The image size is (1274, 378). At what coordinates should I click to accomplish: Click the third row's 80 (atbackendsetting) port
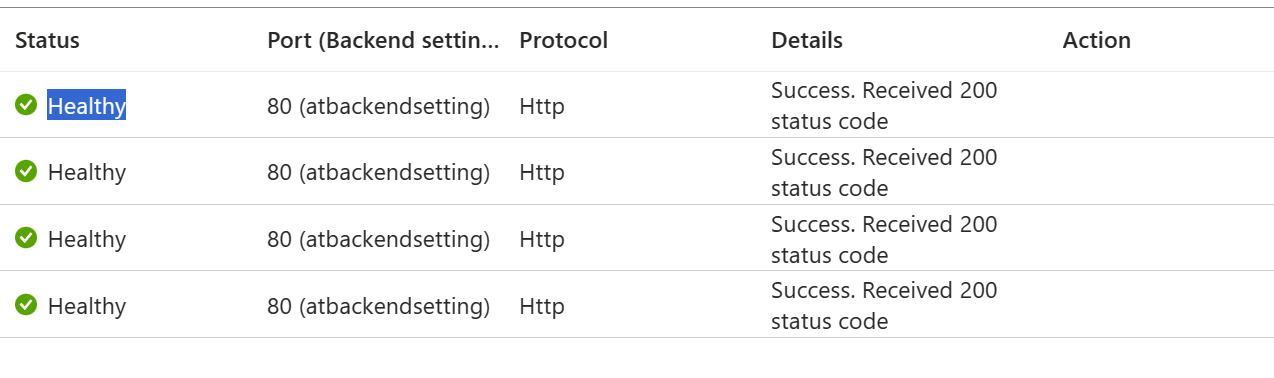click(x=379, y=240)
